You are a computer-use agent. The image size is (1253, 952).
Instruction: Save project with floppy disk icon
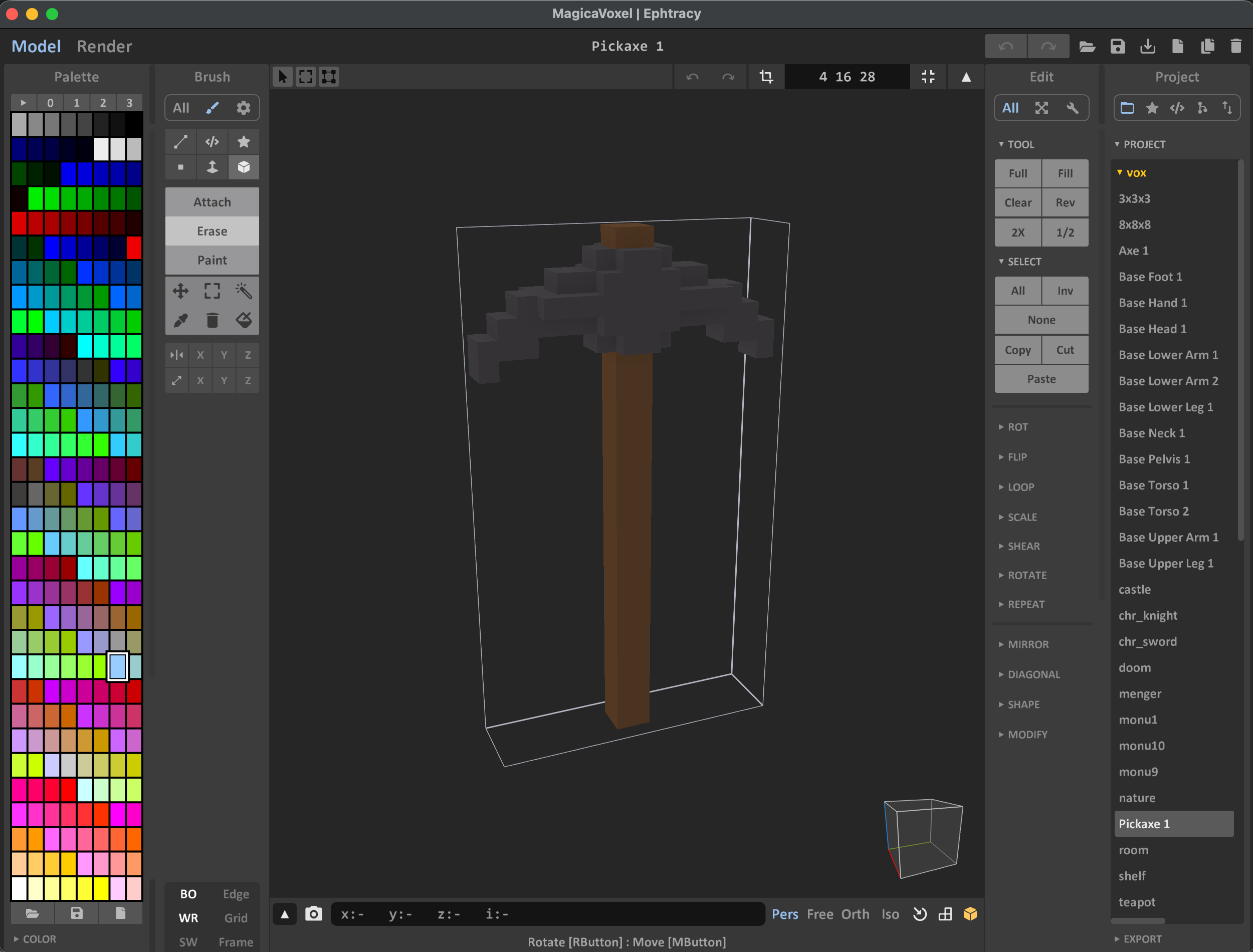[x=1118, y=47]
